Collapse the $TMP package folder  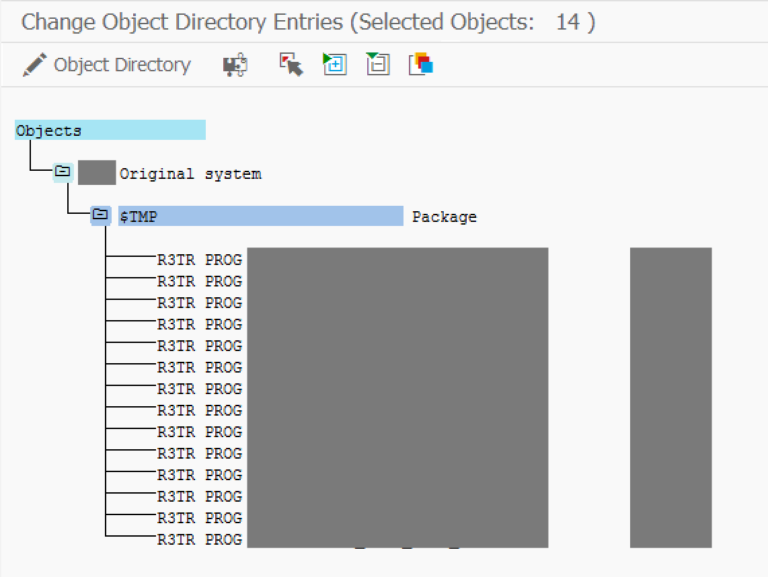click(100, 215)
